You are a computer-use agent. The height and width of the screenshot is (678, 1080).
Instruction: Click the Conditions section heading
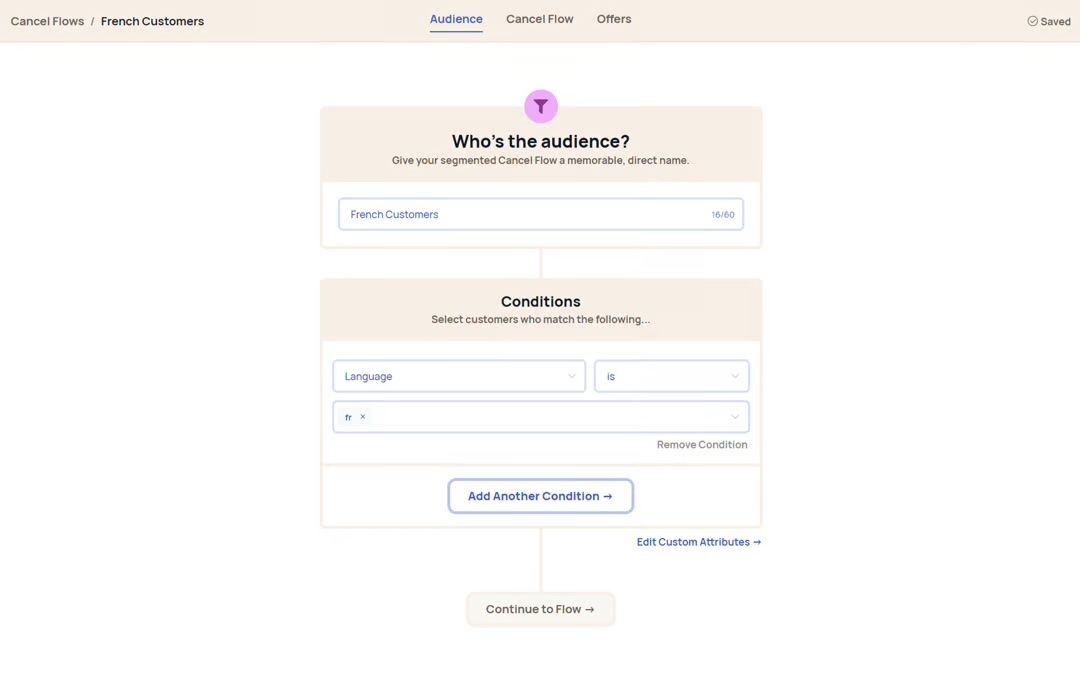click(541, 301)
